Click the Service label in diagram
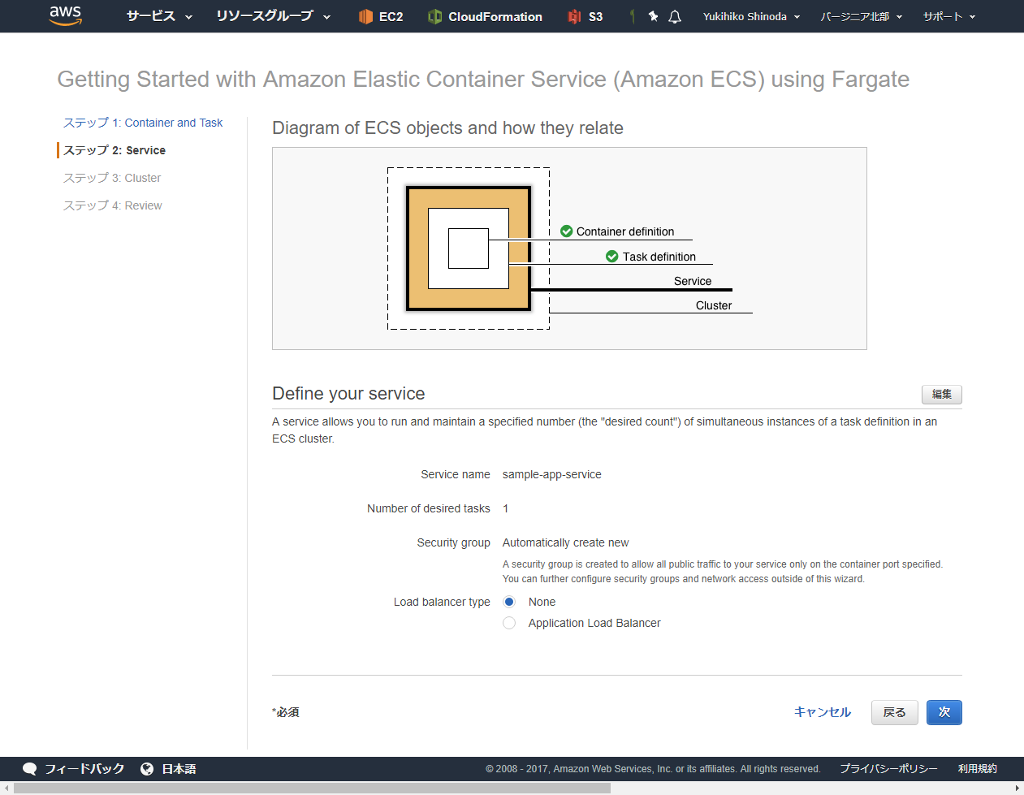 (692, 281)
